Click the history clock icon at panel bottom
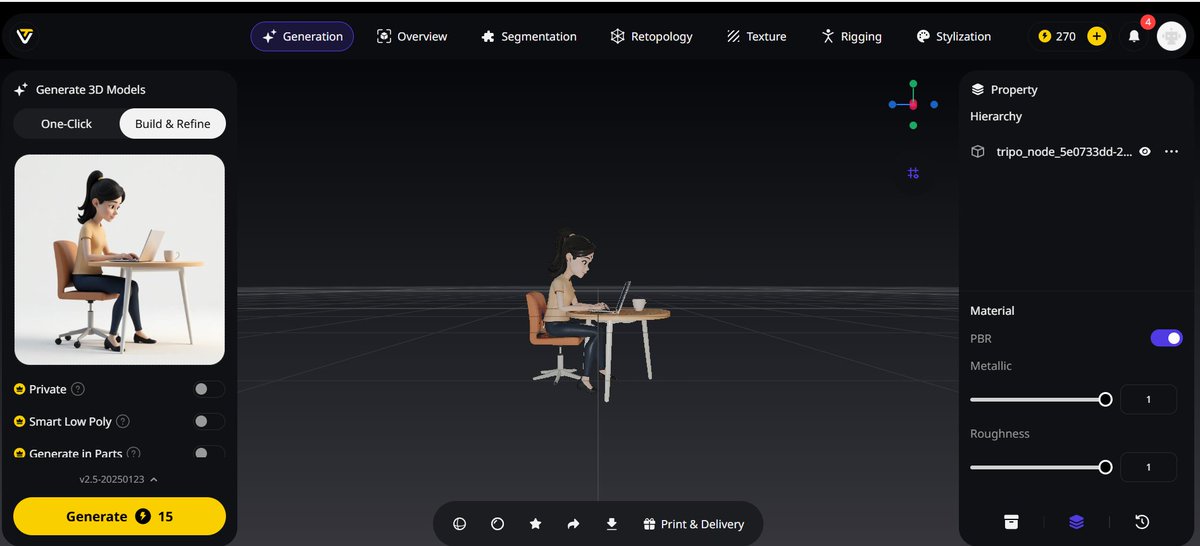 [x=1142, y=522]
